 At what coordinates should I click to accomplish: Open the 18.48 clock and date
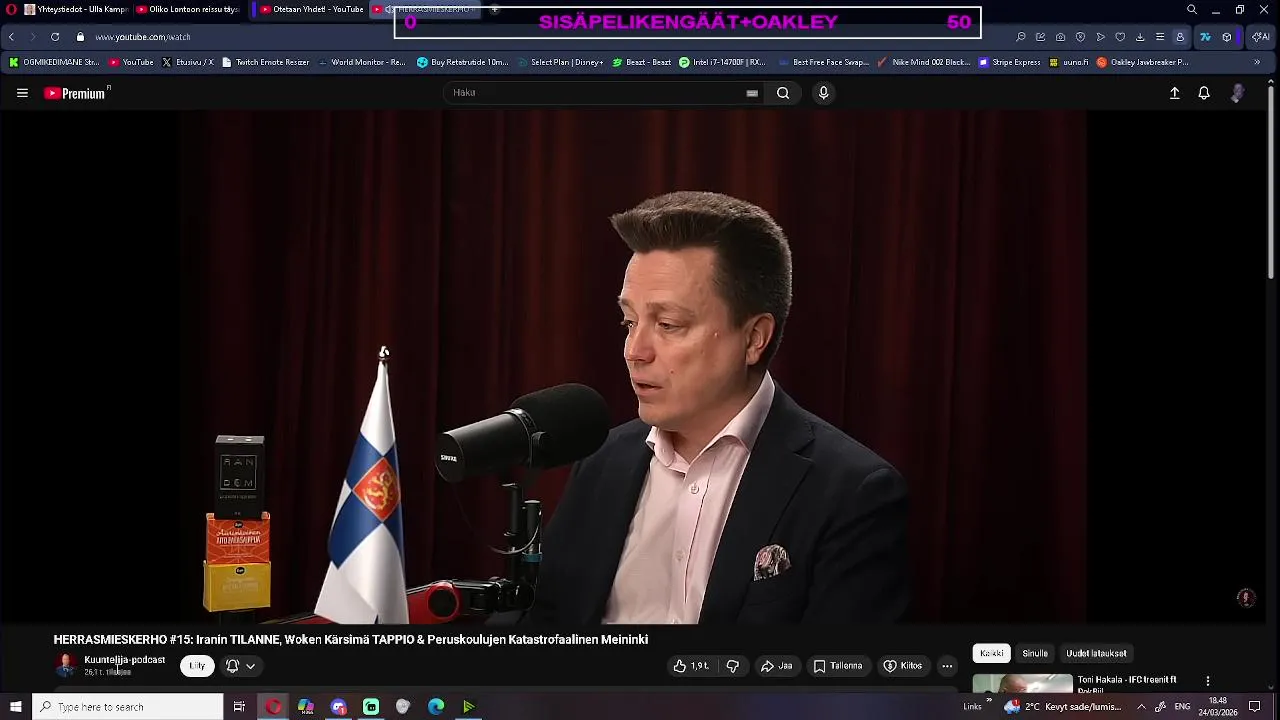pyautogui.click(x=1218, y=707)
